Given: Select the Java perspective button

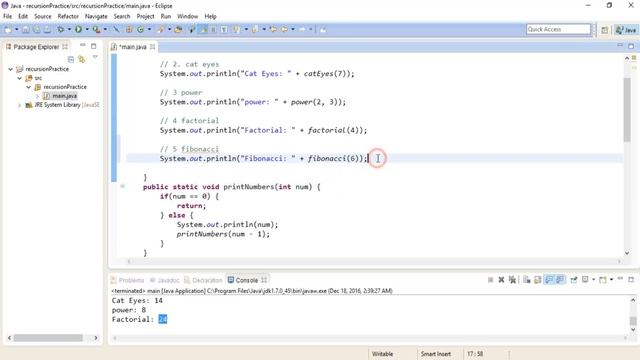Looking at the screenshot, I should (626, 30).
